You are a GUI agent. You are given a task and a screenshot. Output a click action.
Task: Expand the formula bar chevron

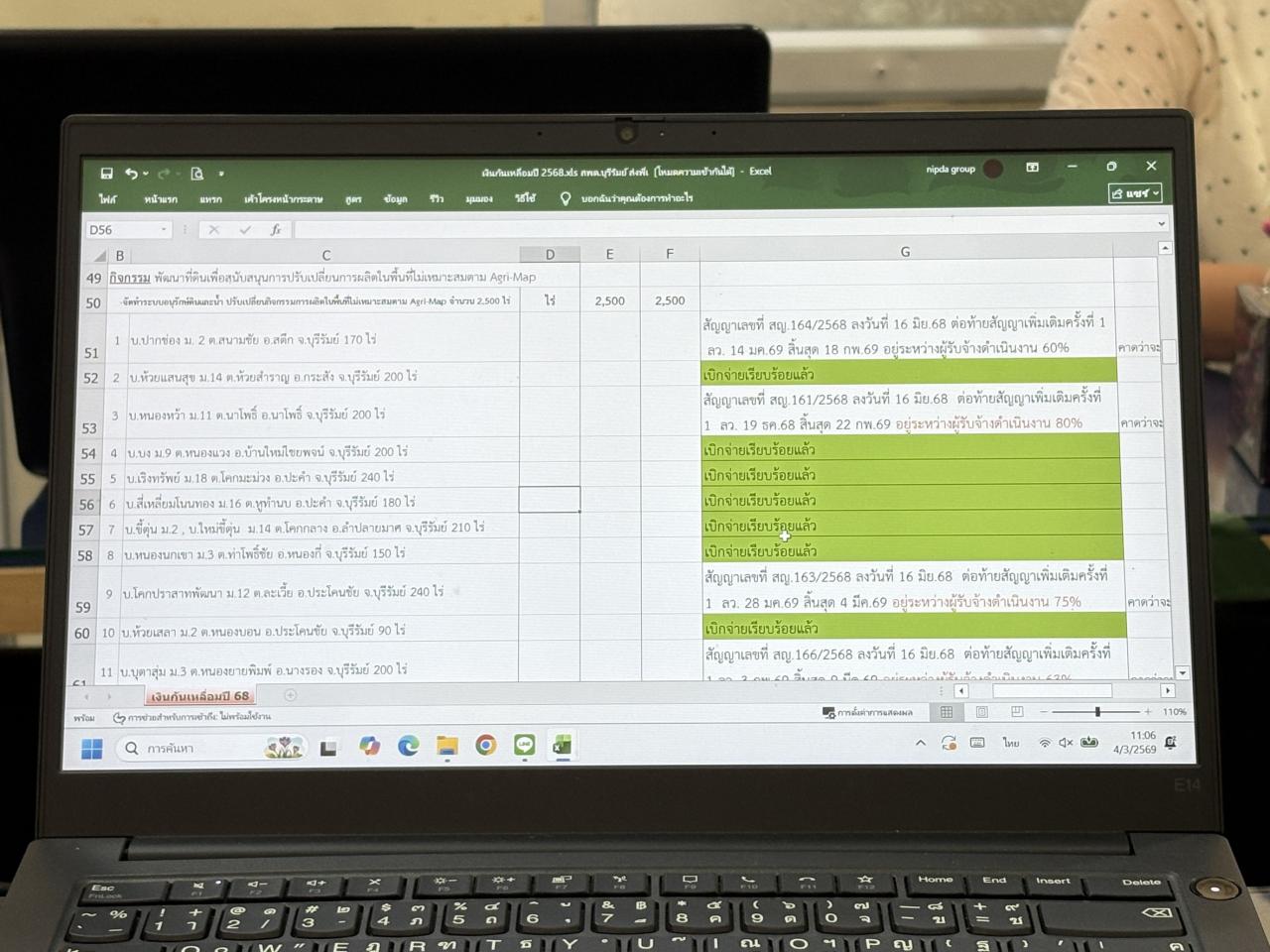click(x=1161, y=224)
